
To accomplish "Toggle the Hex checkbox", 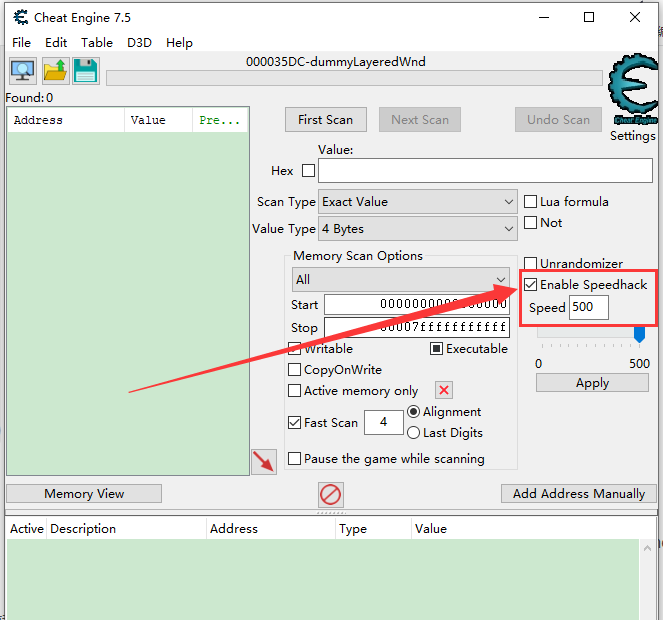I will click(308, 171).
